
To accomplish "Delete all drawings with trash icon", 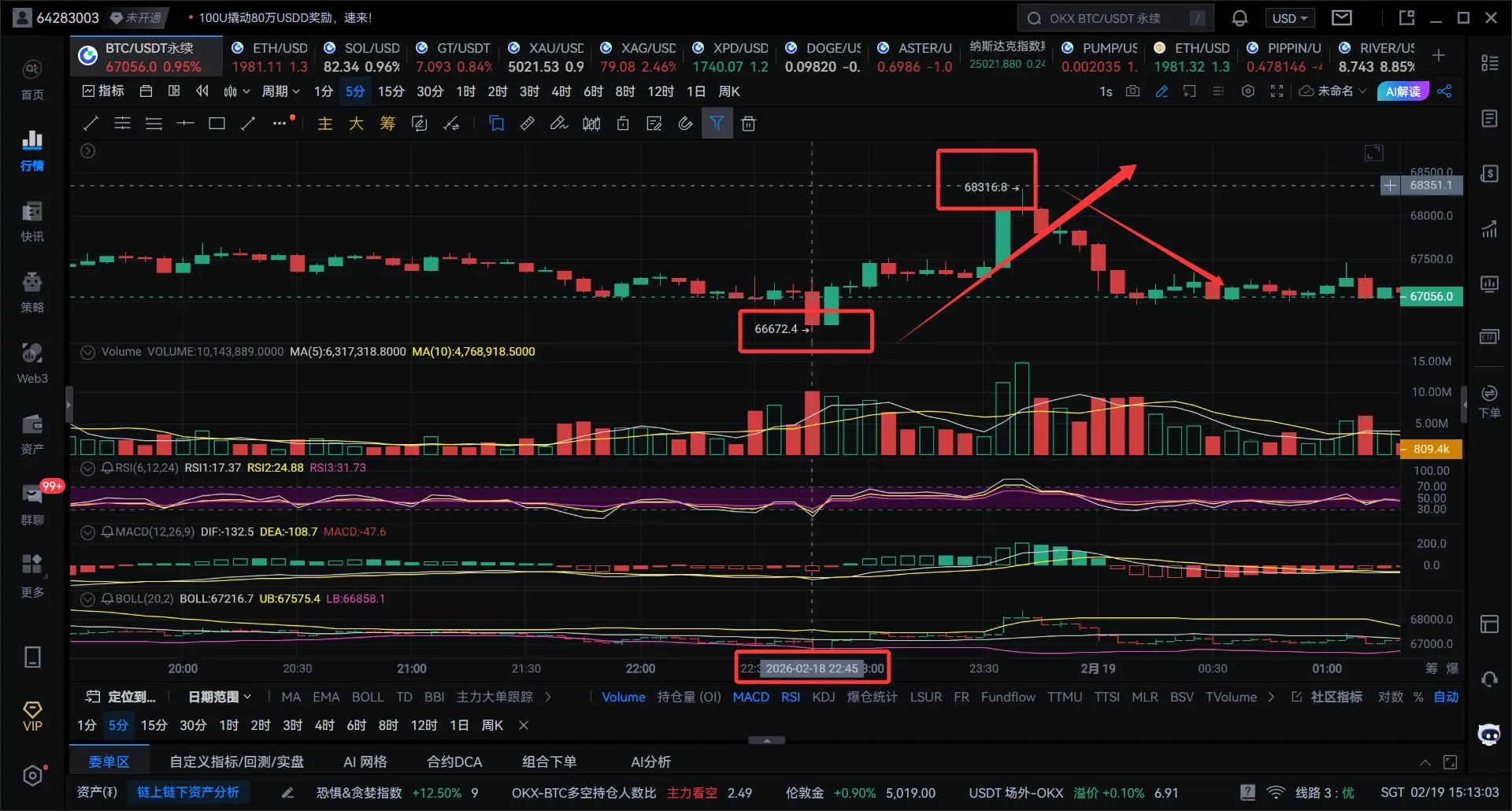I will (x=748, y=124).
